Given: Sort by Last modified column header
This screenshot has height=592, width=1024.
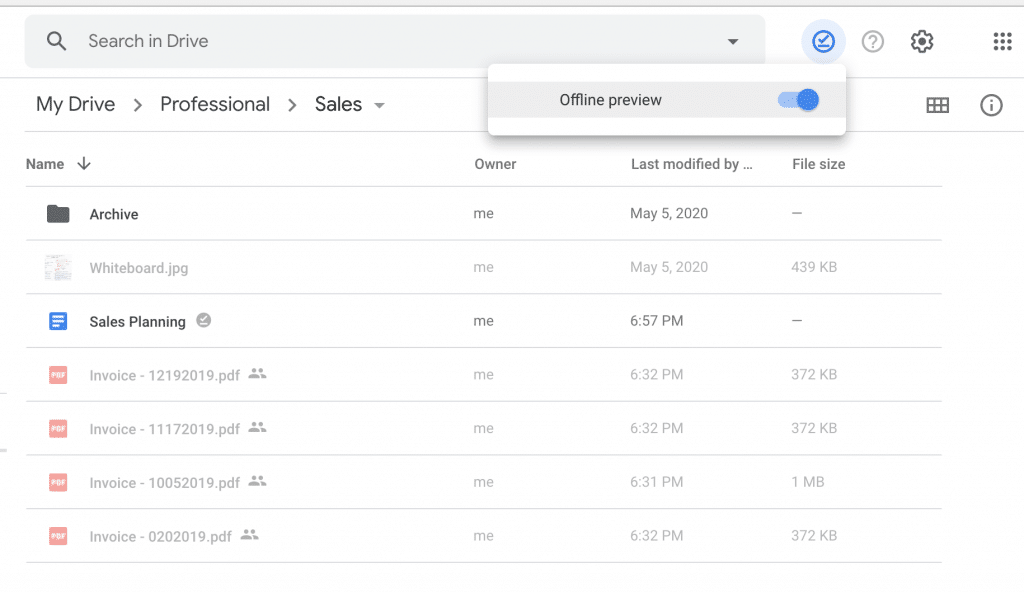Looking at the screenshot, I should point(691,164).
